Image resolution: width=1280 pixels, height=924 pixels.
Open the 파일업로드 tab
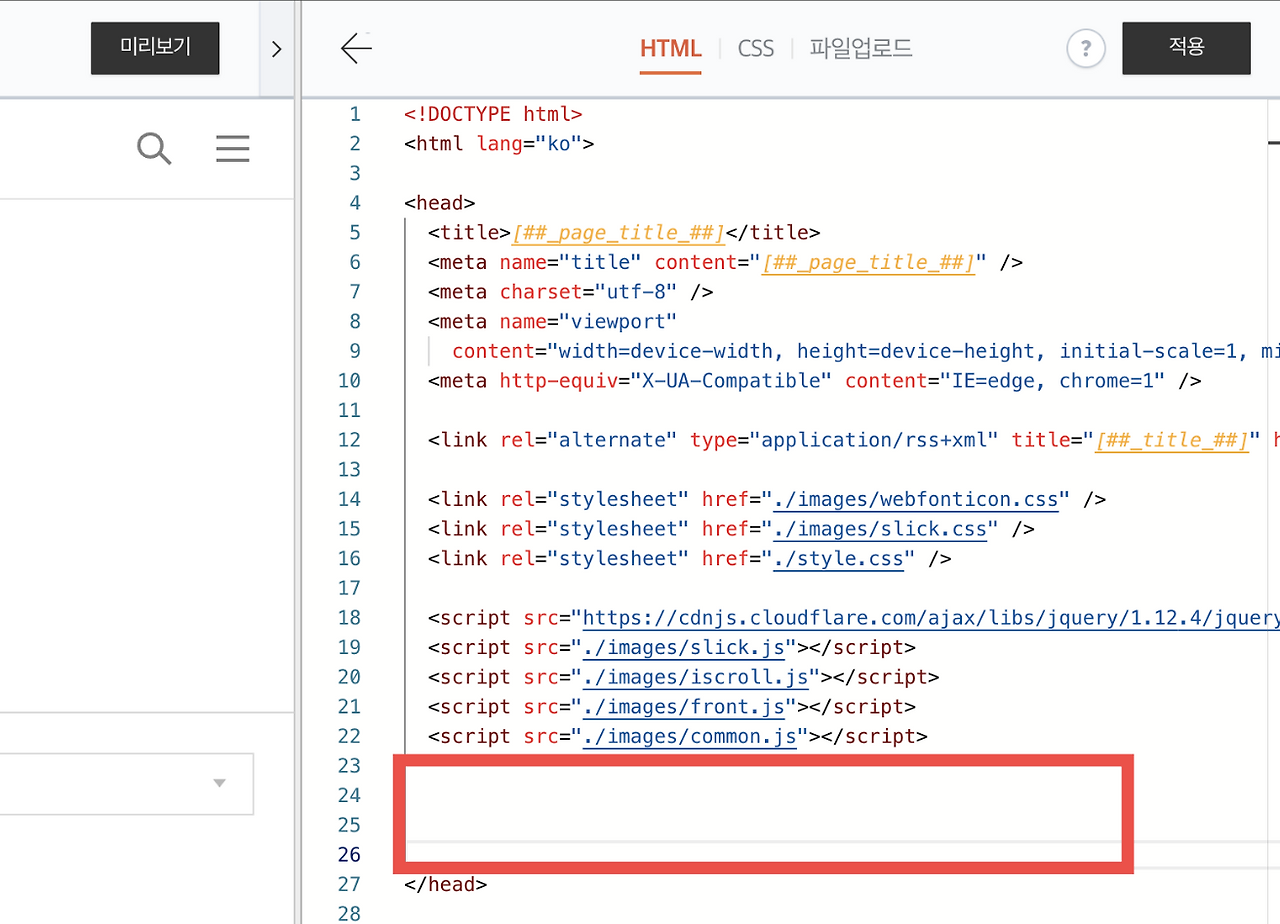[x=861, y=48]
